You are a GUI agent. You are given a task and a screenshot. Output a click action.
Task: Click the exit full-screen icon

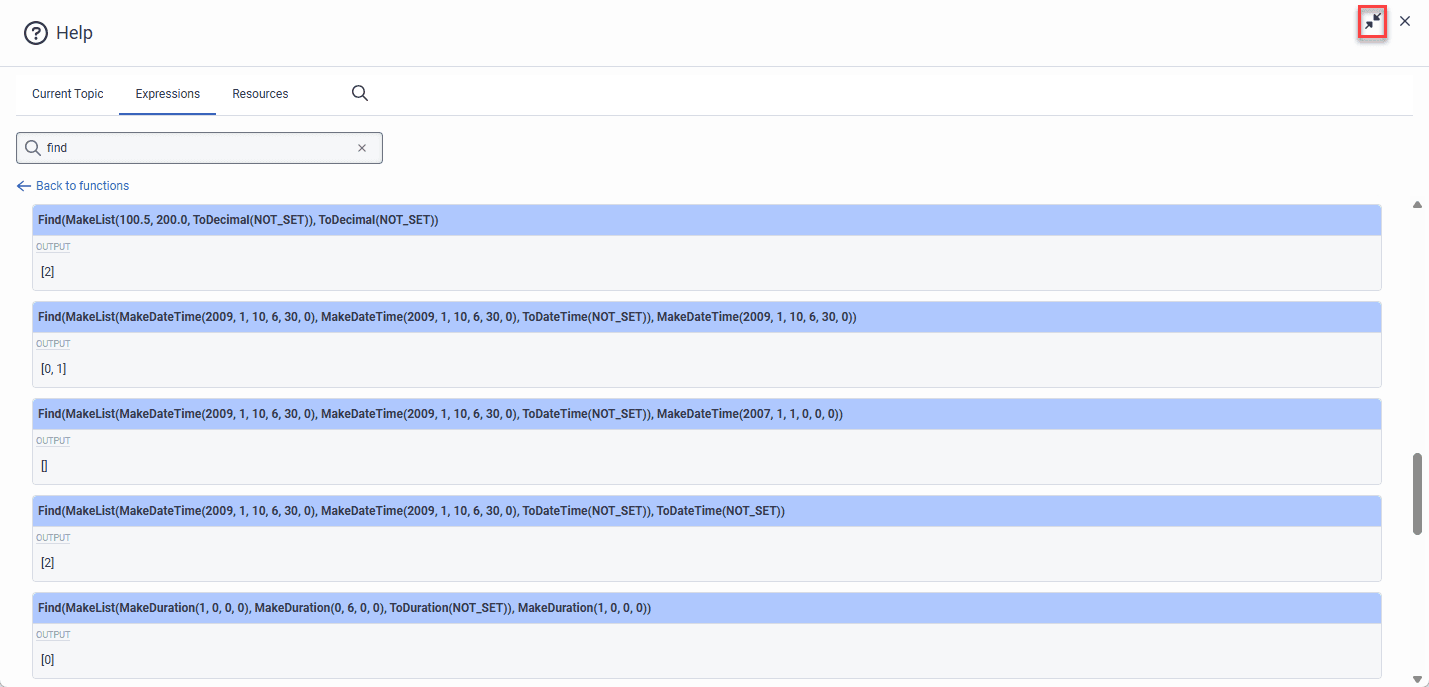(1371, 21)
